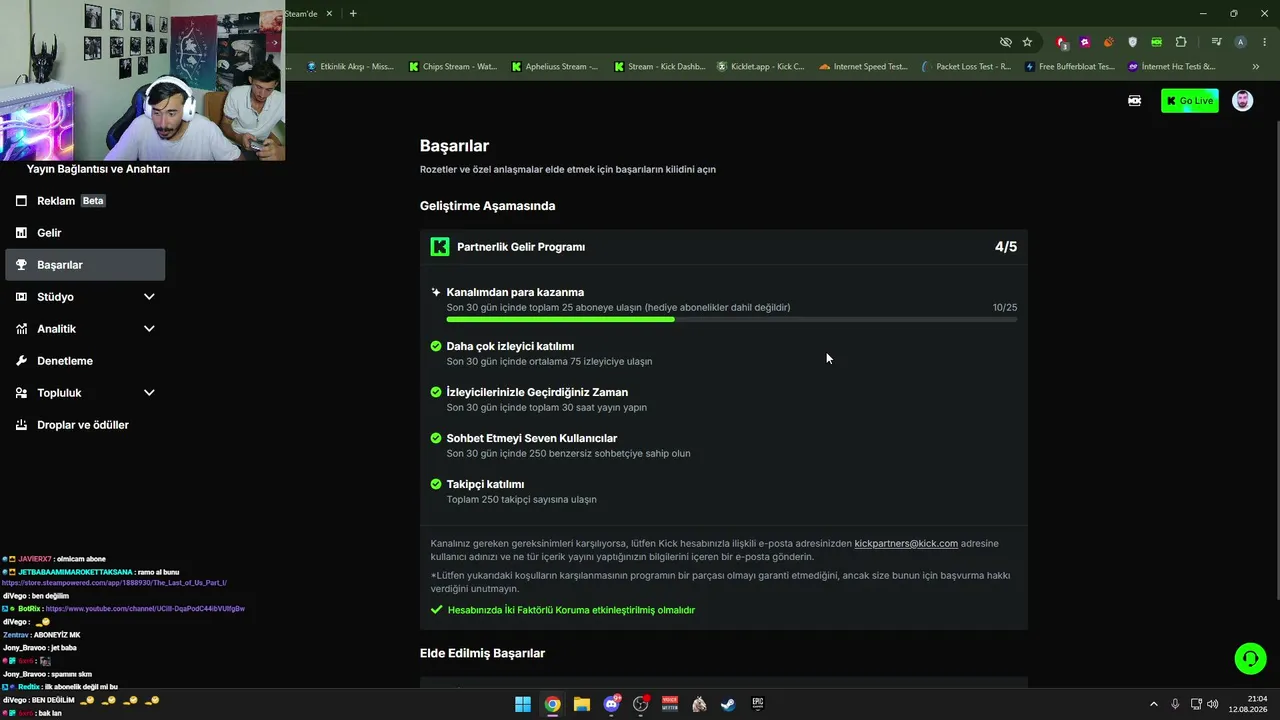The image size is (1280, 720).
Task: Open Analitik sidebar section
Action: click(85, 329)
